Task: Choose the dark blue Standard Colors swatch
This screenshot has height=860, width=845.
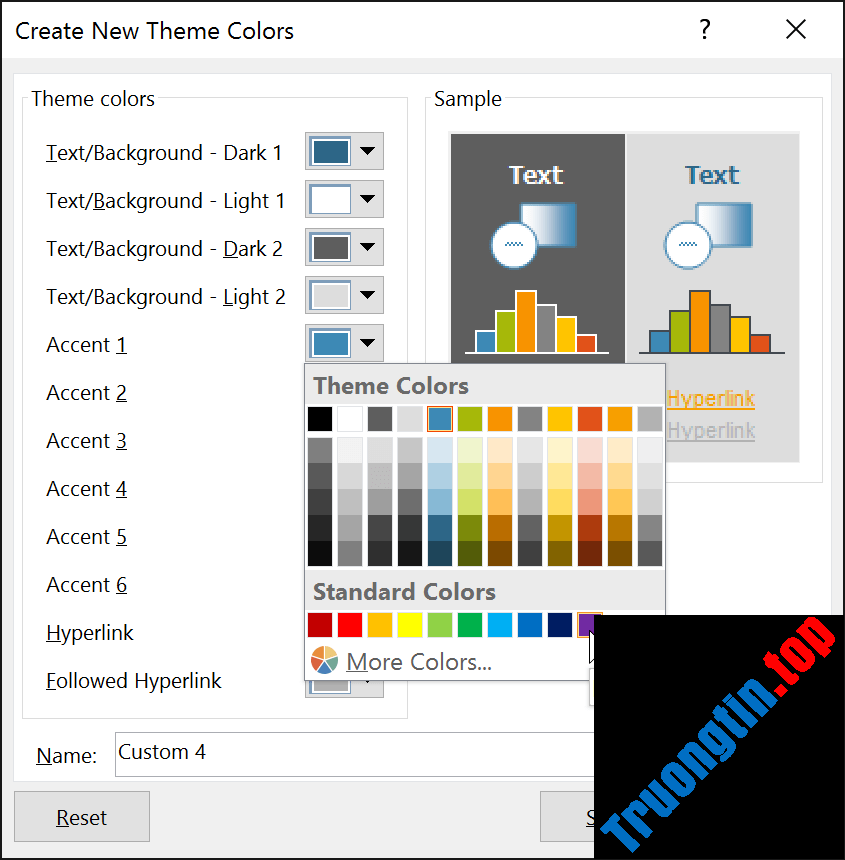Action: (558, 624)
